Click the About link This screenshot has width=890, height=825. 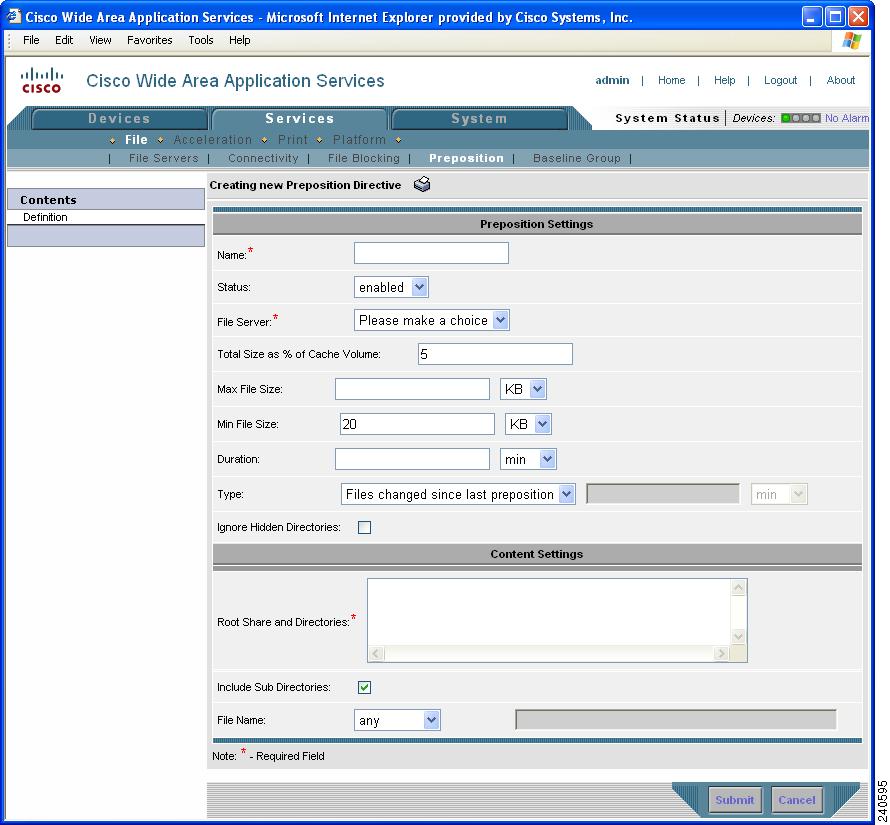tap(841, 80)
